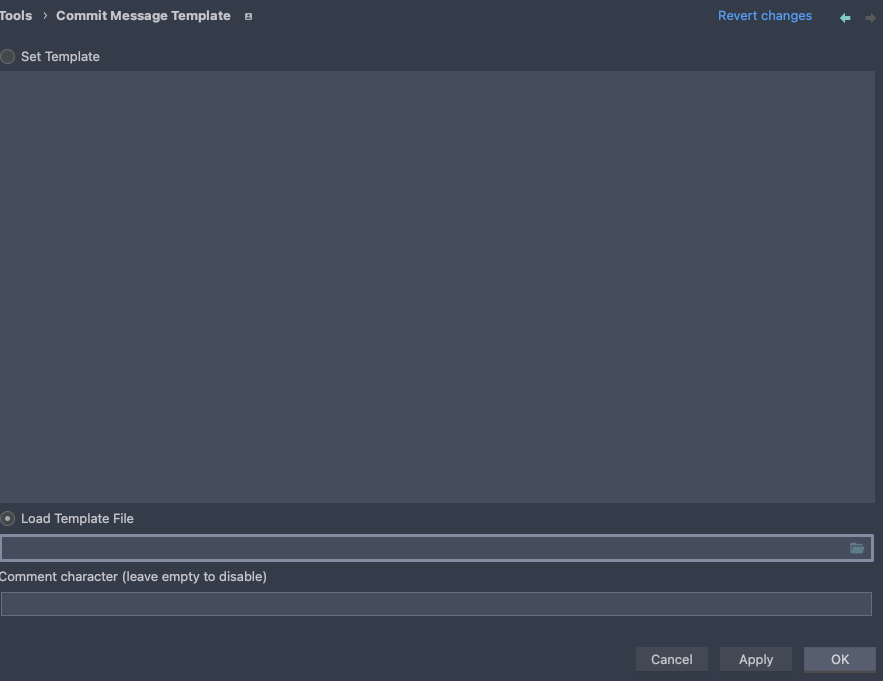Image resolution: width=883 pixels, height=681 pixels.
Task: Select the Load Template File radio button
Action: click(x=7, y=518)
